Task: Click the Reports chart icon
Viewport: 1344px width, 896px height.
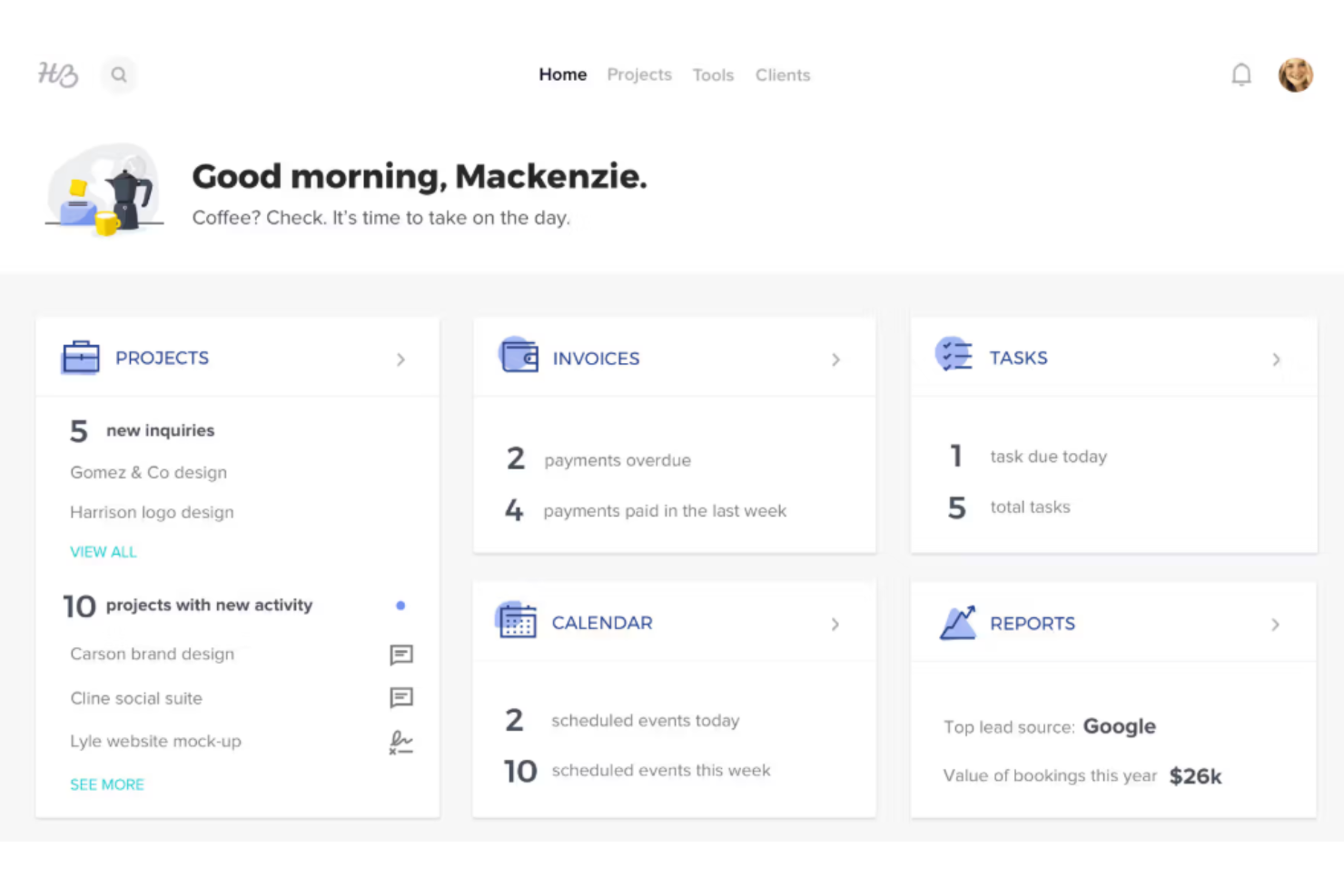Action: click(957, 623)
